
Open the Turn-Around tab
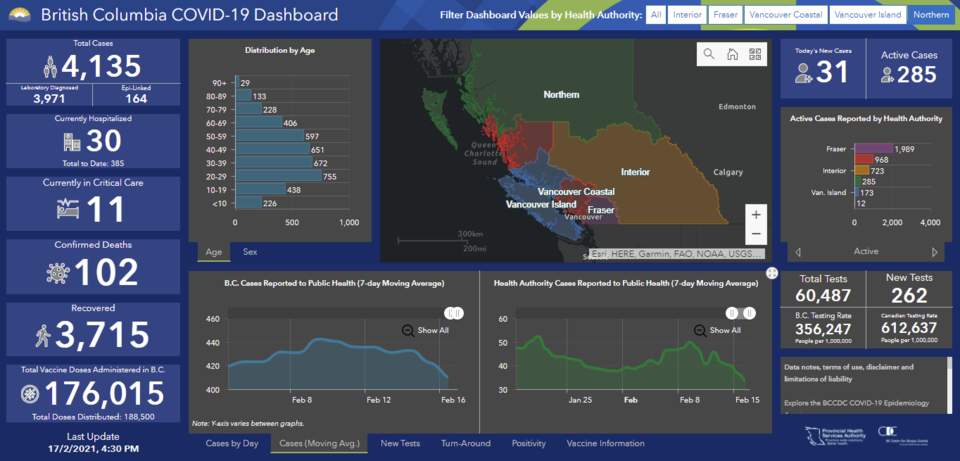(465, 443)
